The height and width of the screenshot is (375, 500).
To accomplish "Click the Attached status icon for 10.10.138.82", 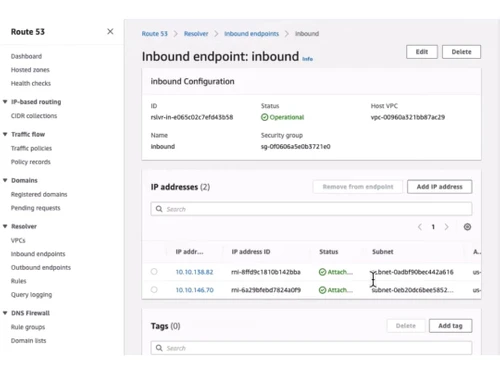I will 322,272.
